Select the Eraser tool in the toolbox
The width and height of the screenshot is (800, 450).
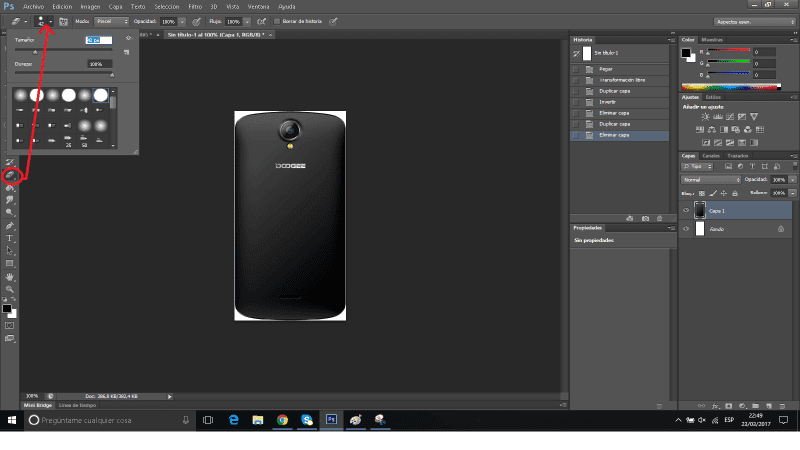(10, 176)
